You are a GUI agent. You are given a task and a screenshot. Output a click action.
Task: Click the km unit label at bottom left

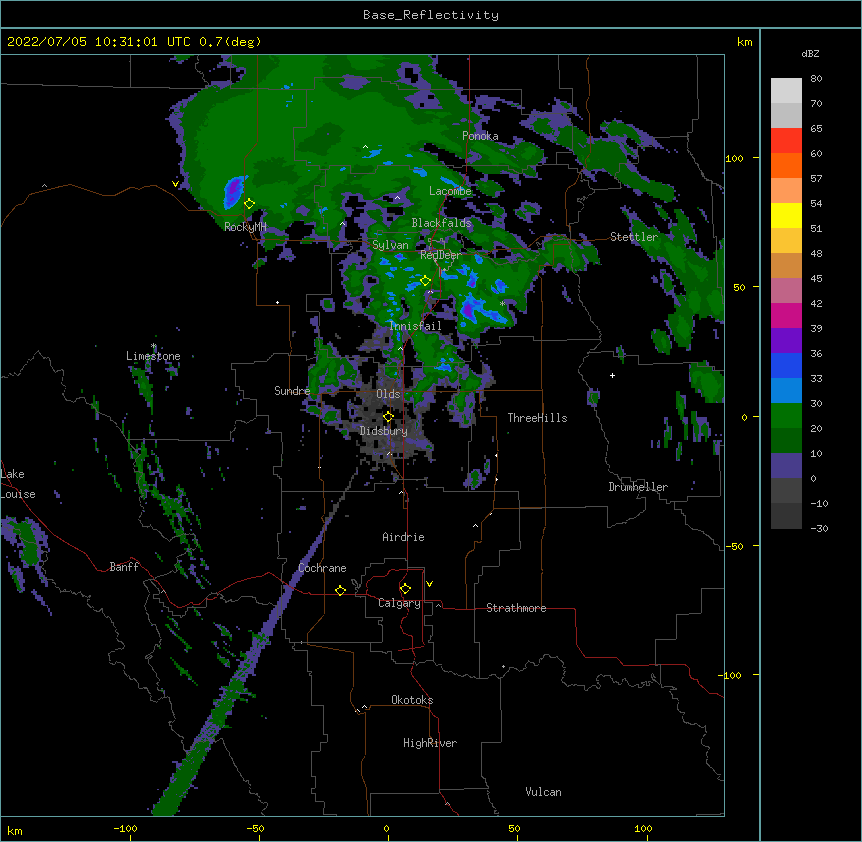point(15,830)
